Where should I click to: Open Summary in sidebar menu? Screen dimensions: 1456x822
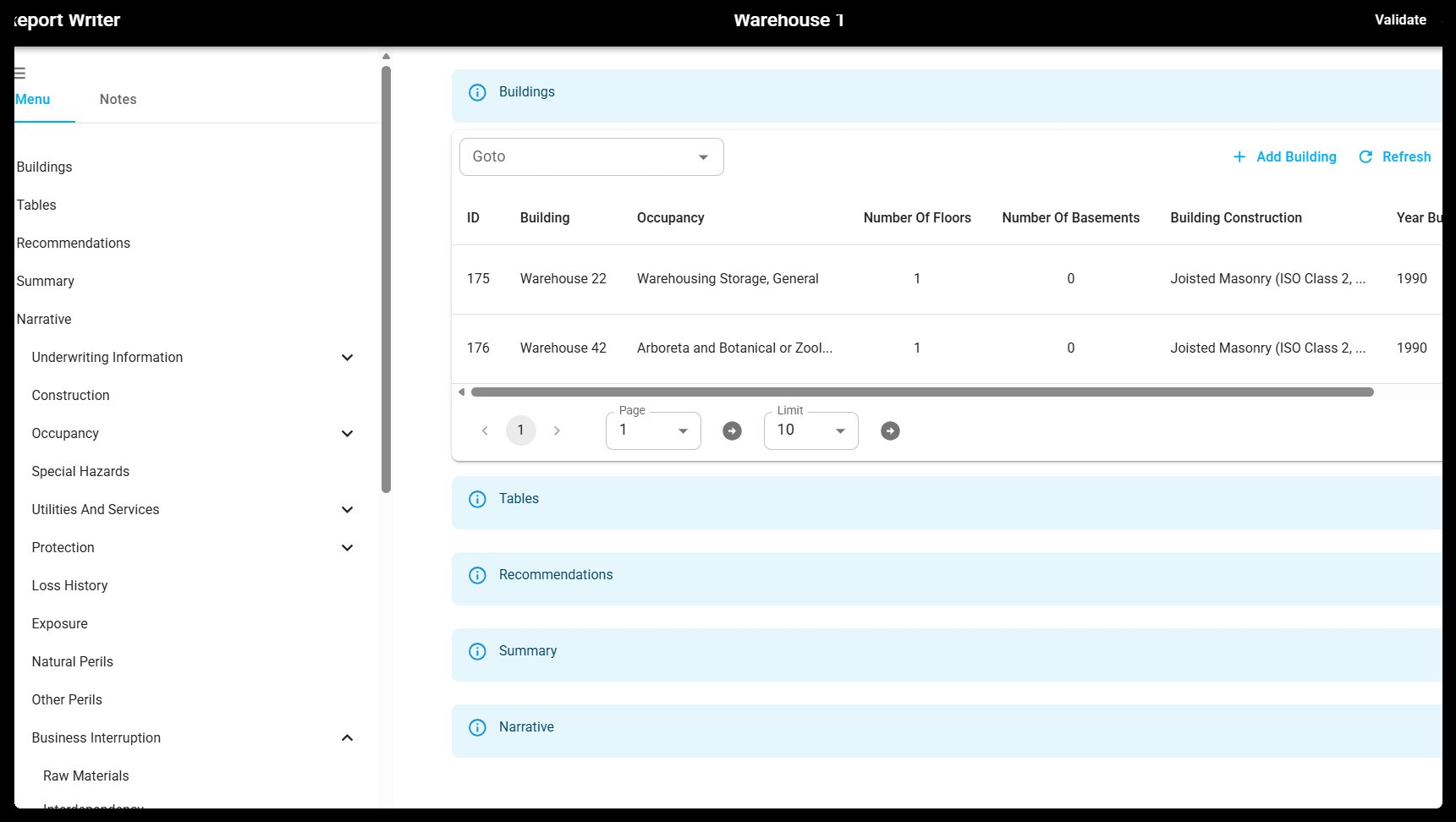pyautogui.click(x=46, y=282)
